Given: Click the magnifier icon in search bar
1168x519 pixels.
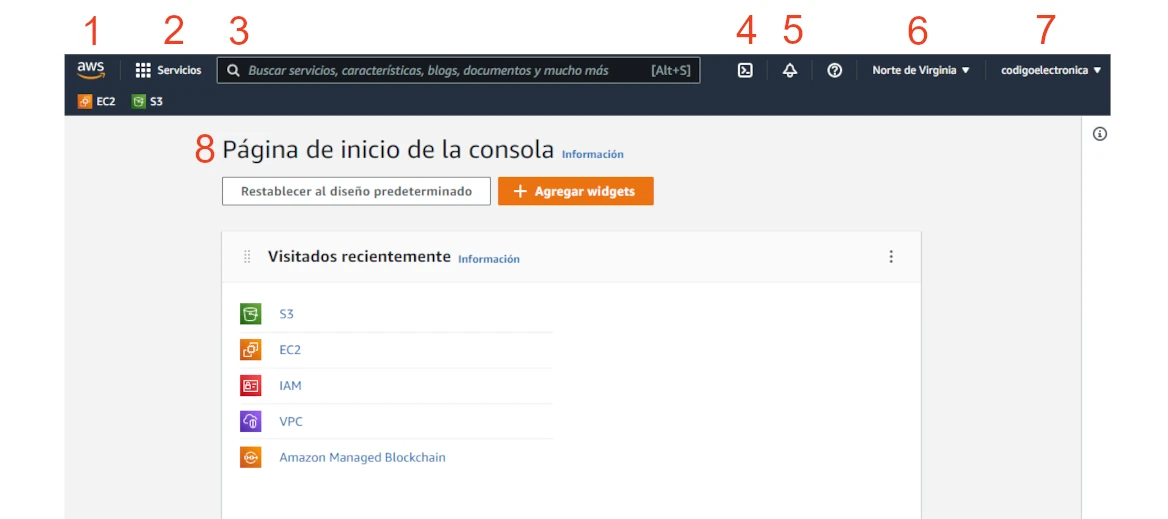Looking at the screenshot, I should [x=233, y=71].
